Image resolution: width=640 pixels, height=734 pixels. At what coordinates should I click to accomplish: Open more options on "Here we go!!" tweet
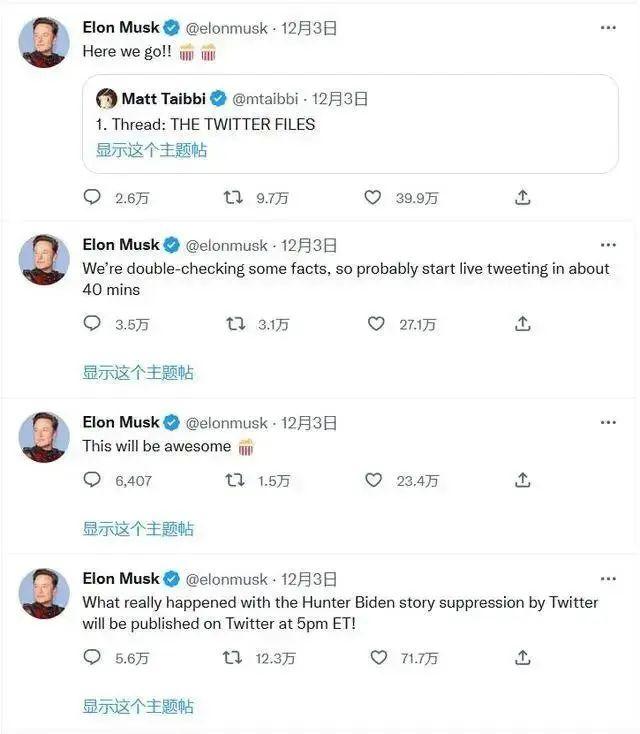(x=608, y=28)
